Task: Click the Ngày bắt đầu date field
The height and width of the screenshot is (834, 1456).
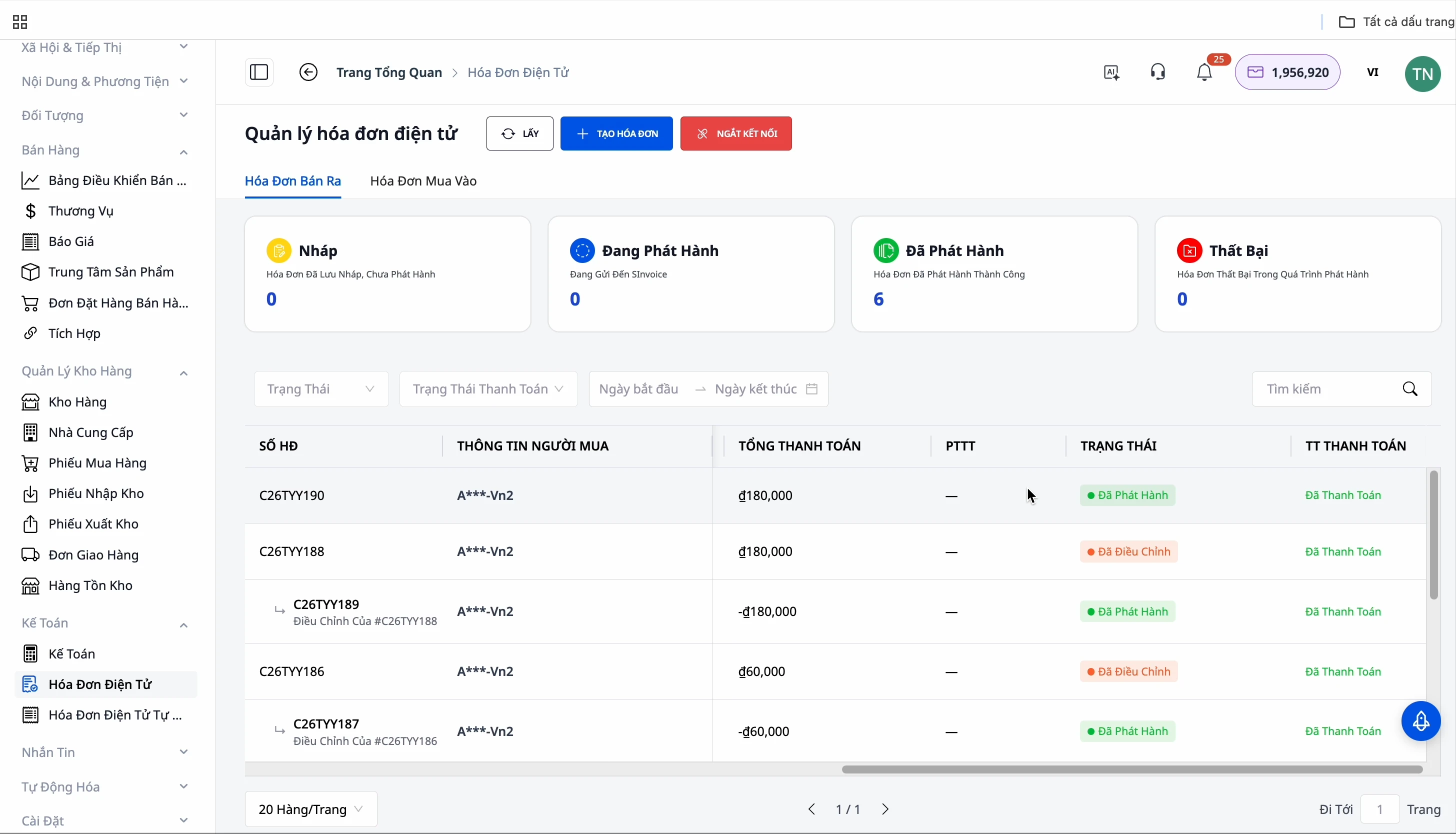Action: tap(639, 389)
